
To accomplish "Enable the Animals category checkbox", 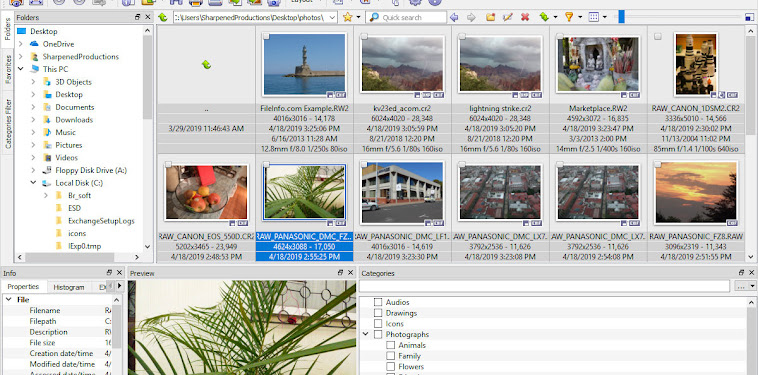I will (x=391, y=345).
